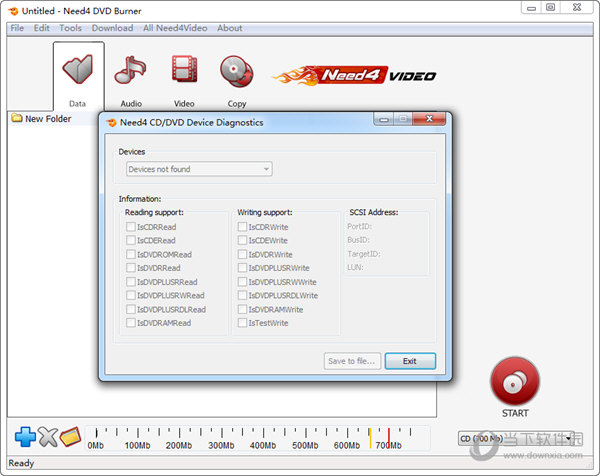The width and height of the screenshot is (600, 476).
Task: Click the yellow marker on capacity ruler
Action: click(370, 438)
